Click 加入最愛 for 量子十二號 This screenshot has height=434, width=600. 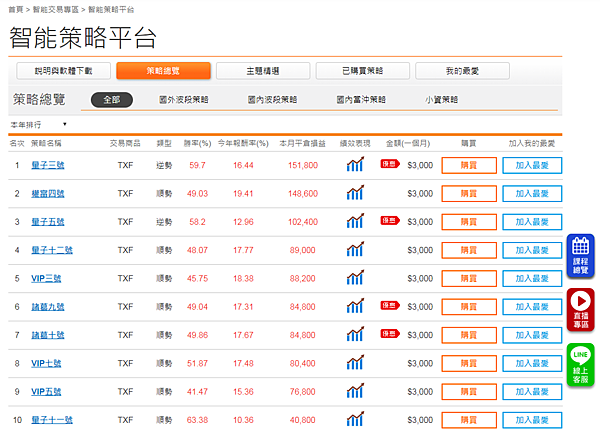click(x=532, y=250)
